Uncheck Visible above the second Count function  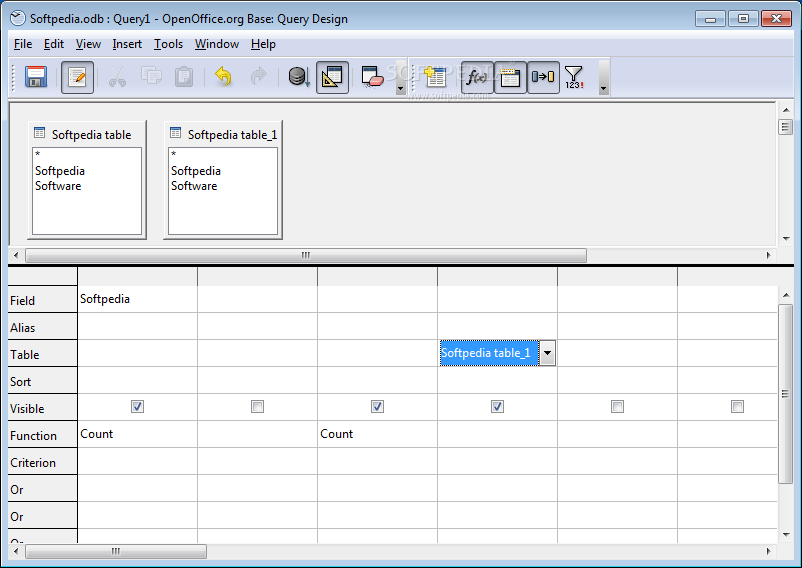(377, 406)
